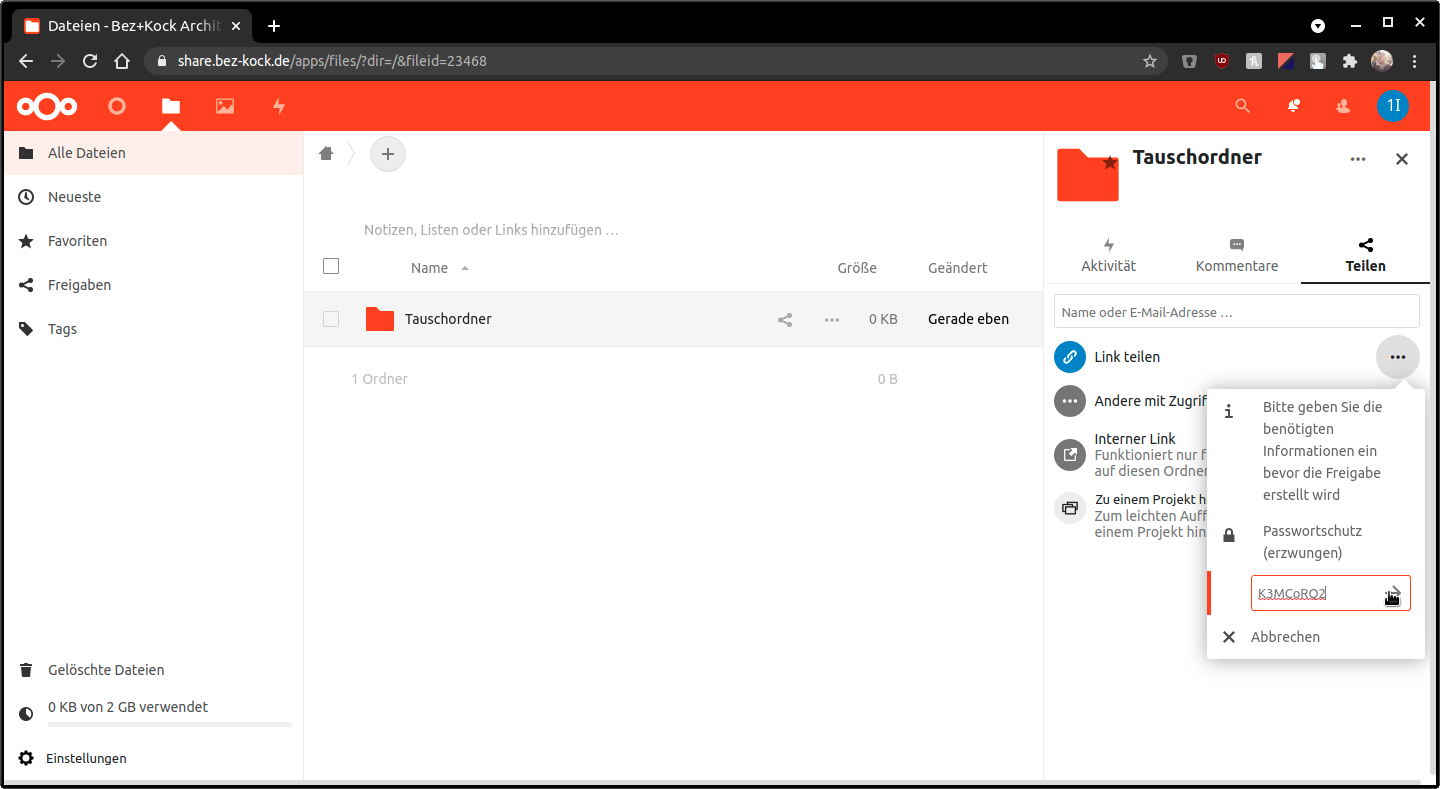Open the new file plus button dropdown
This screenshot has width=1440, height=789.
click(388, 154)
